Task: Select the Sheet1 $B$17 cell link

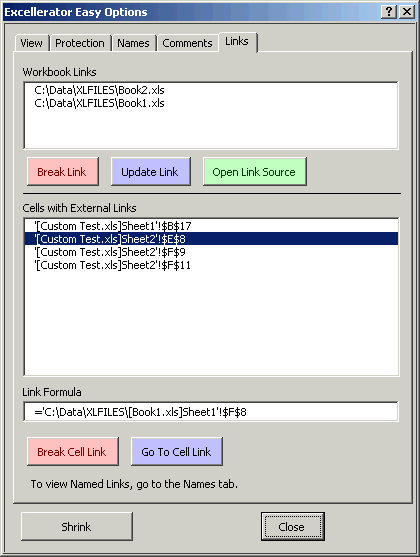Action: tap(211, 226)
